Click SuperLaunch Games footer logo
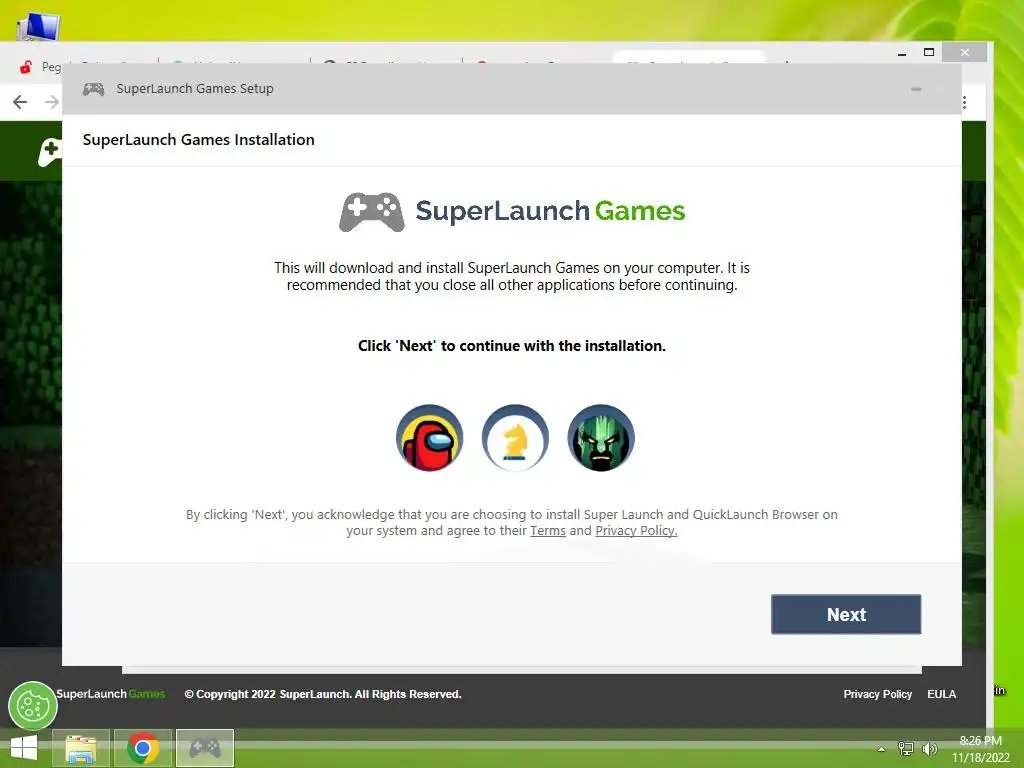Image resolution: width=1024 pixels, height=768 pixels. (x=110, y=694)
